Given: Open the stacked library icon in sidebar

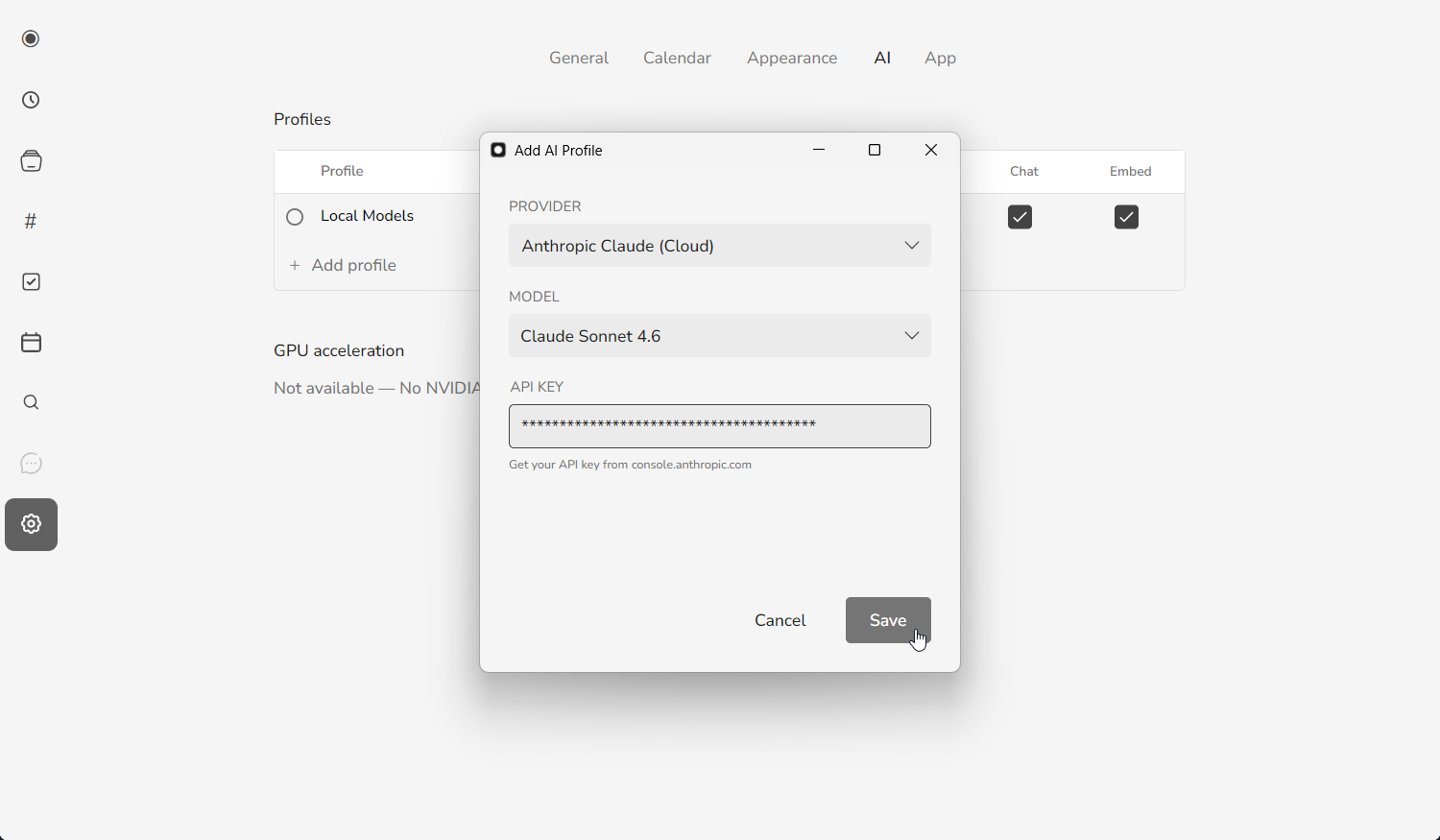Looking at the screenshot, I should 31,161.
